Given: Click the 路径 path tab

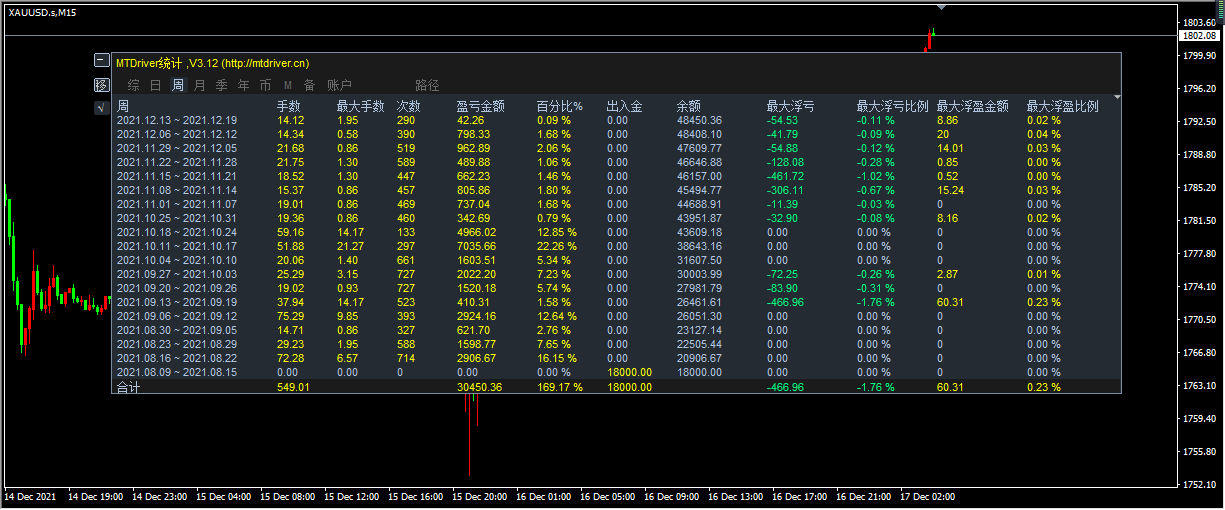Looking at the screenshot, I should point(428,85).
